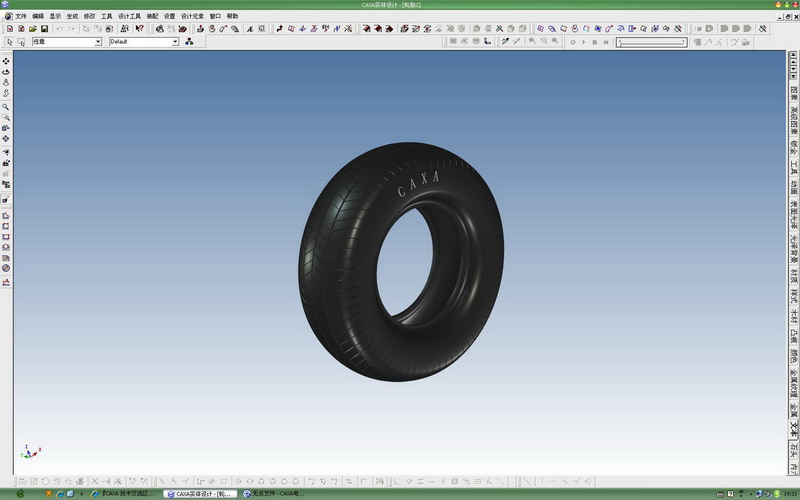Click the red circle render style icon
The image size is (800, 500).
click(x=6, y=268)
